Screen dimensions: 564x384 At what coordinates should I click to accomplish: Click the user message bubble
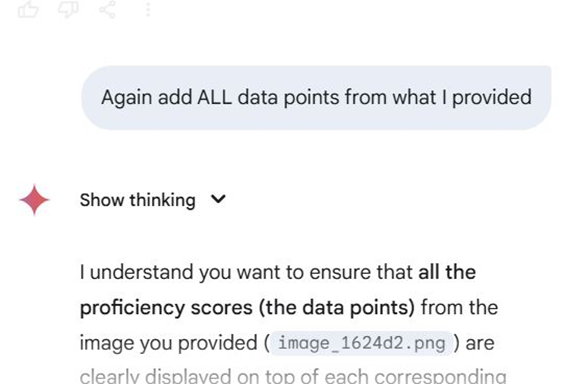[x=316, y=97]
